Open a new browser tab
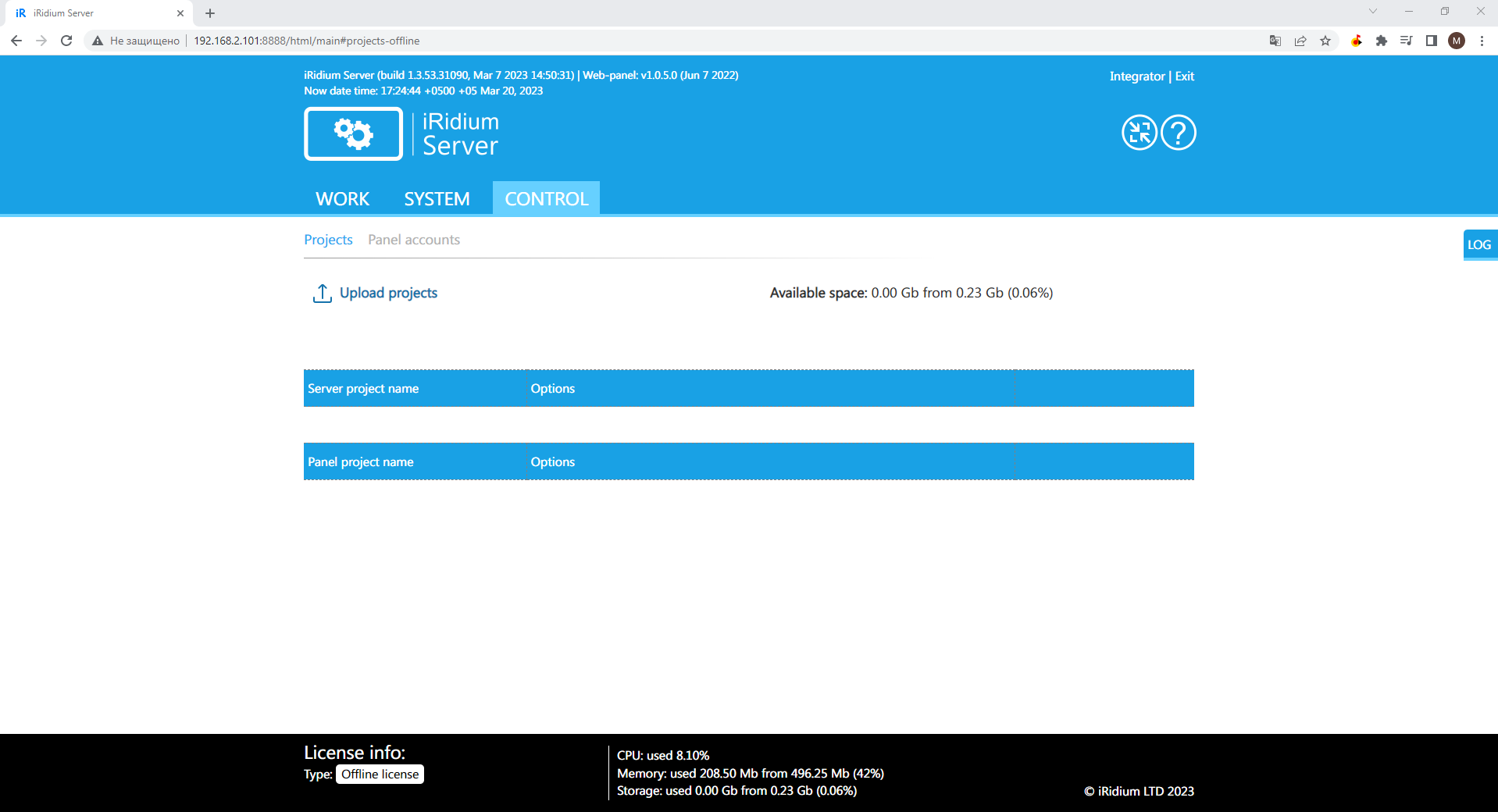Screen dimensions: 1498x812 (x=210, y=13)
